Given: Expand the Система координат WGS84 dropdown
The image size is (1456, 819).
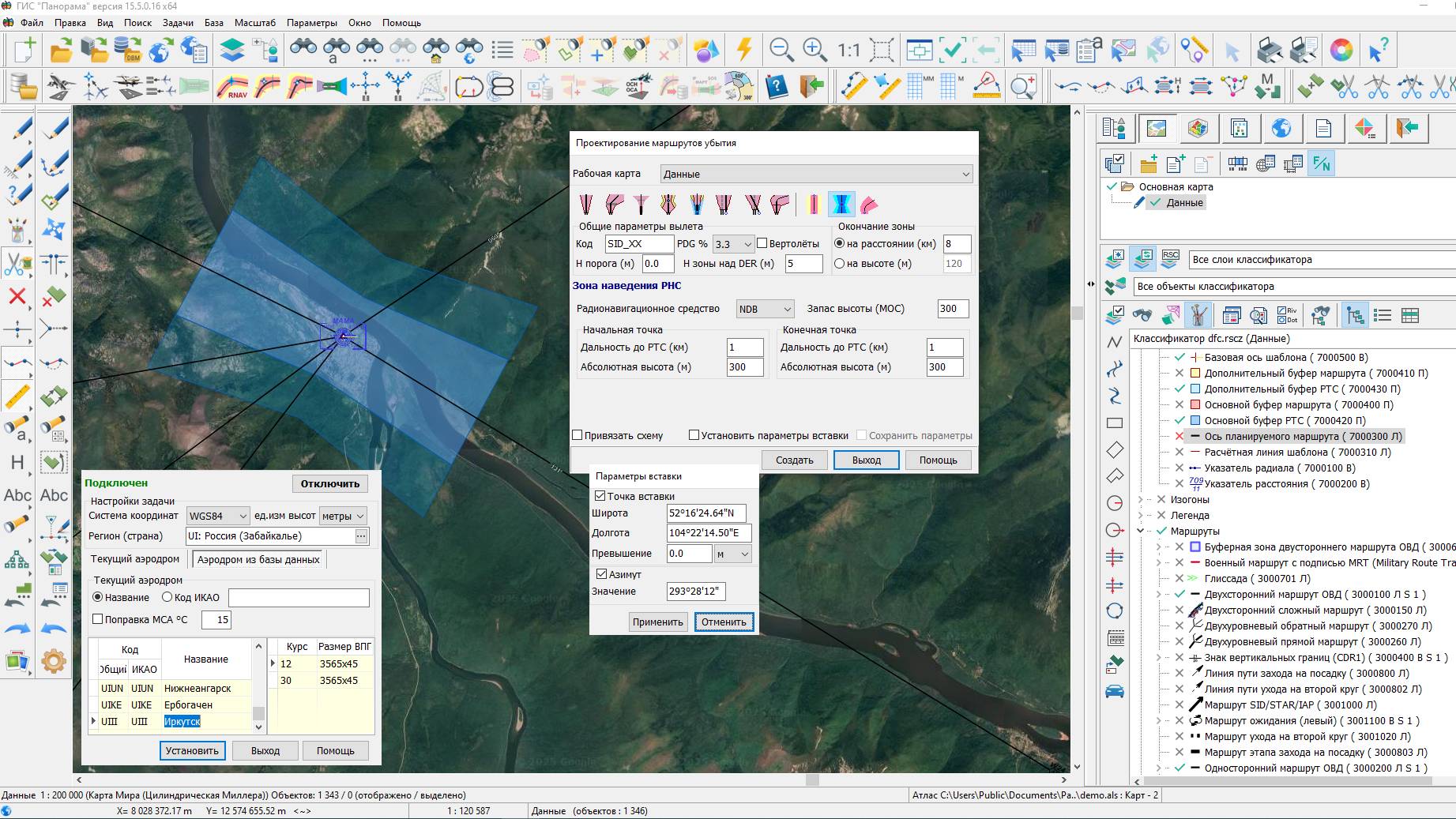Looking at the screenshot, I should click(x=217, y=516).
